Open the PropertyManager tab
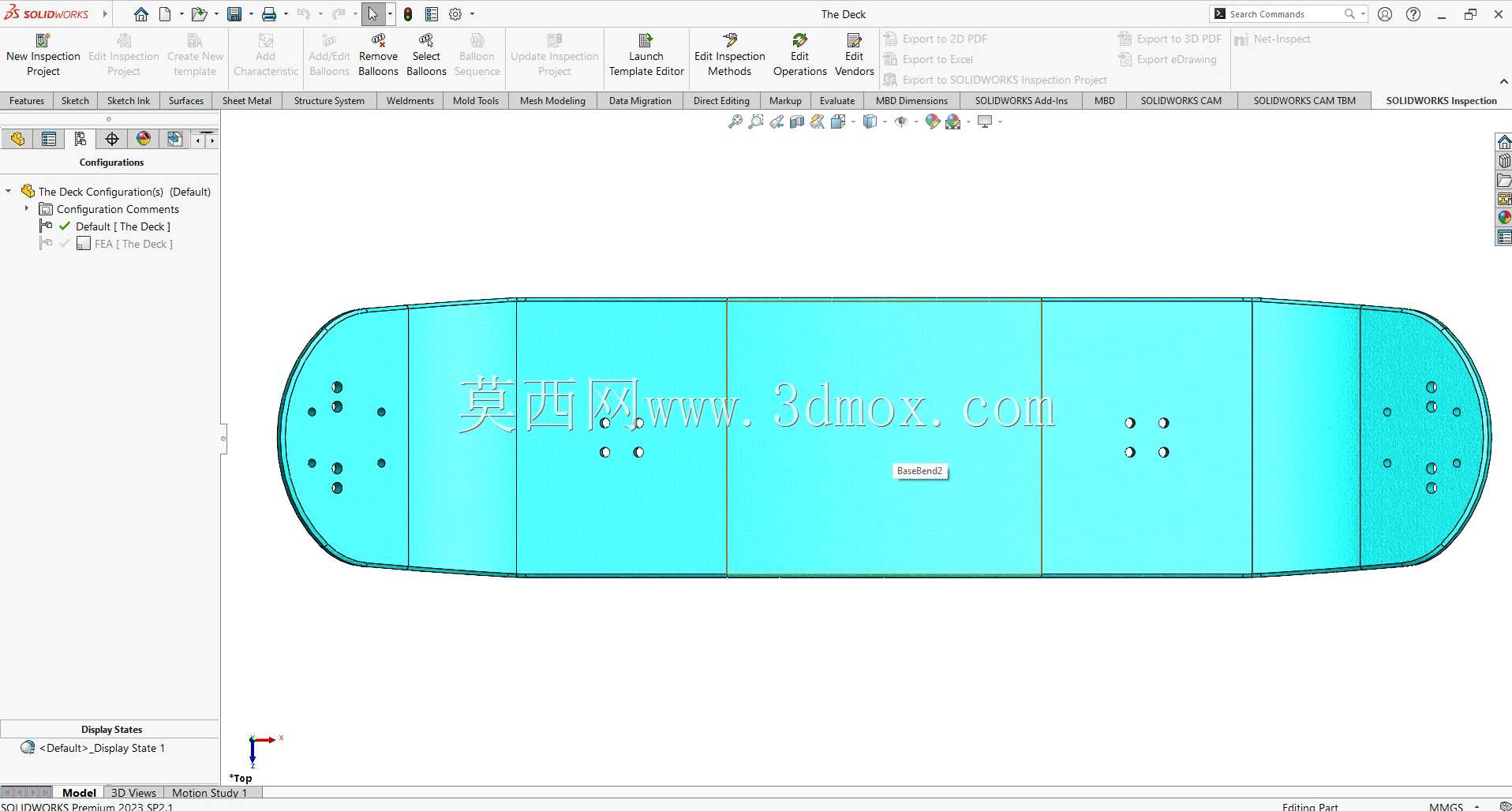Screen dimensions: 1512x811 (x=49, y=140)
